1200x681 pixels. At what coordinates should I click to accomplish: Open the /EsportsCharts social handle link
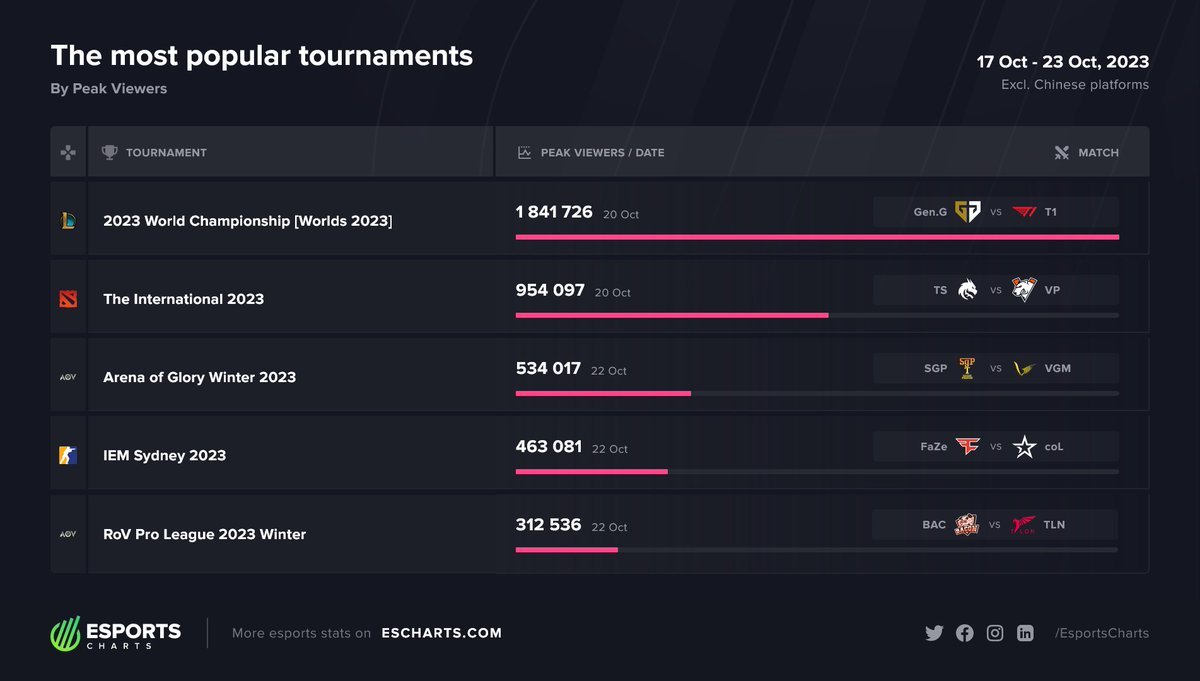(x=1102, y=633)
